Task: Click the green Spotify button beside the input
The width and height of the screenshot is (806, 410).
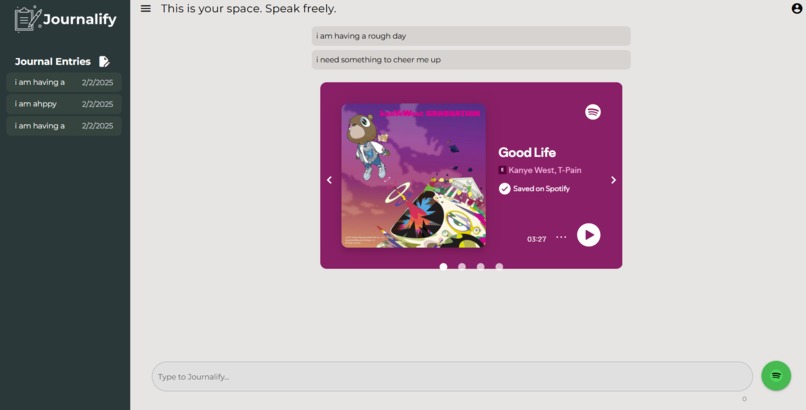Action: pyautogui.click(x=776, y=376)
